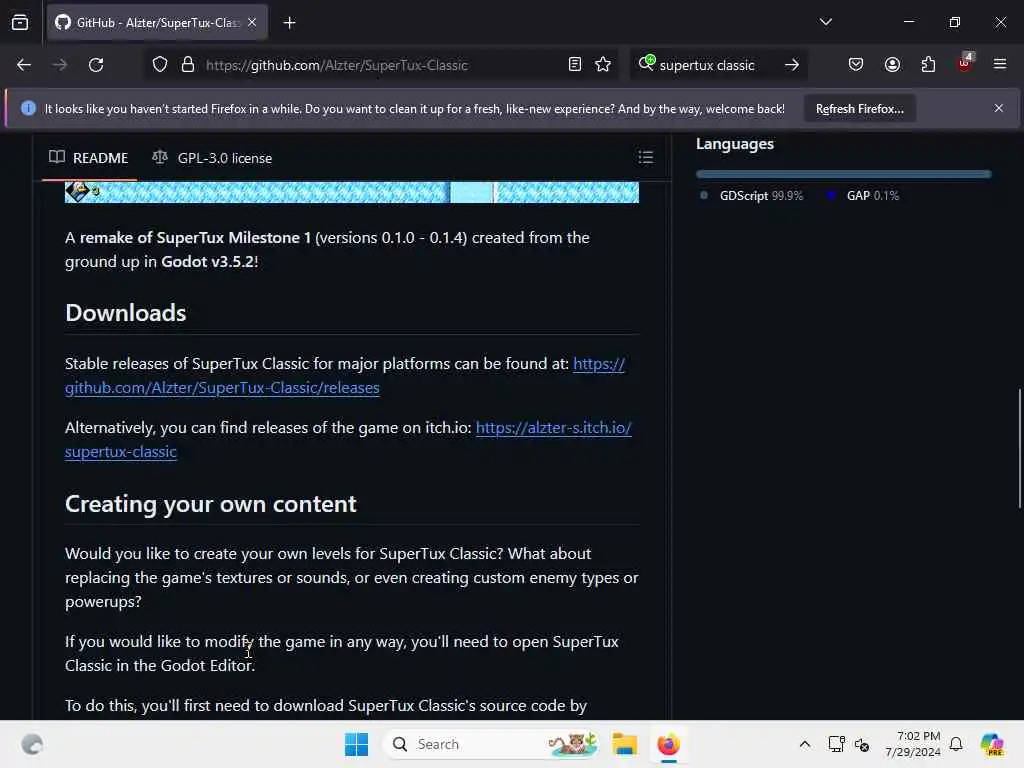1024x768 pixels.
Task: Open the notifications bell
Action: point(956,744)
